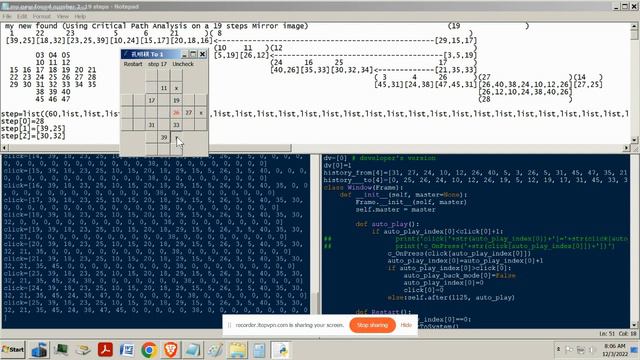
Task: Select the red puzzle cell 26
Action: point(176,112)
